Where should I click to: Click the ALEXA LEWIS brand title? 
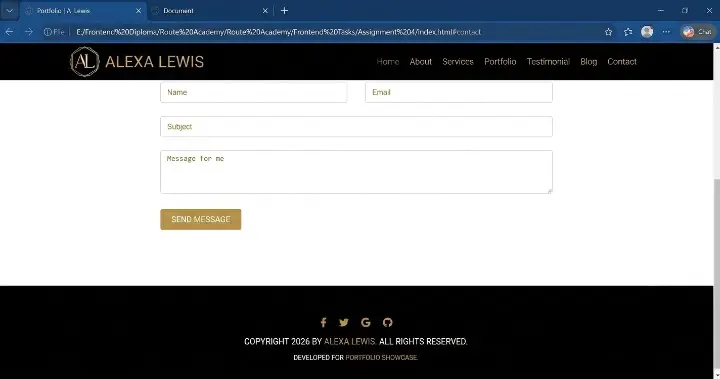point(154,62)
